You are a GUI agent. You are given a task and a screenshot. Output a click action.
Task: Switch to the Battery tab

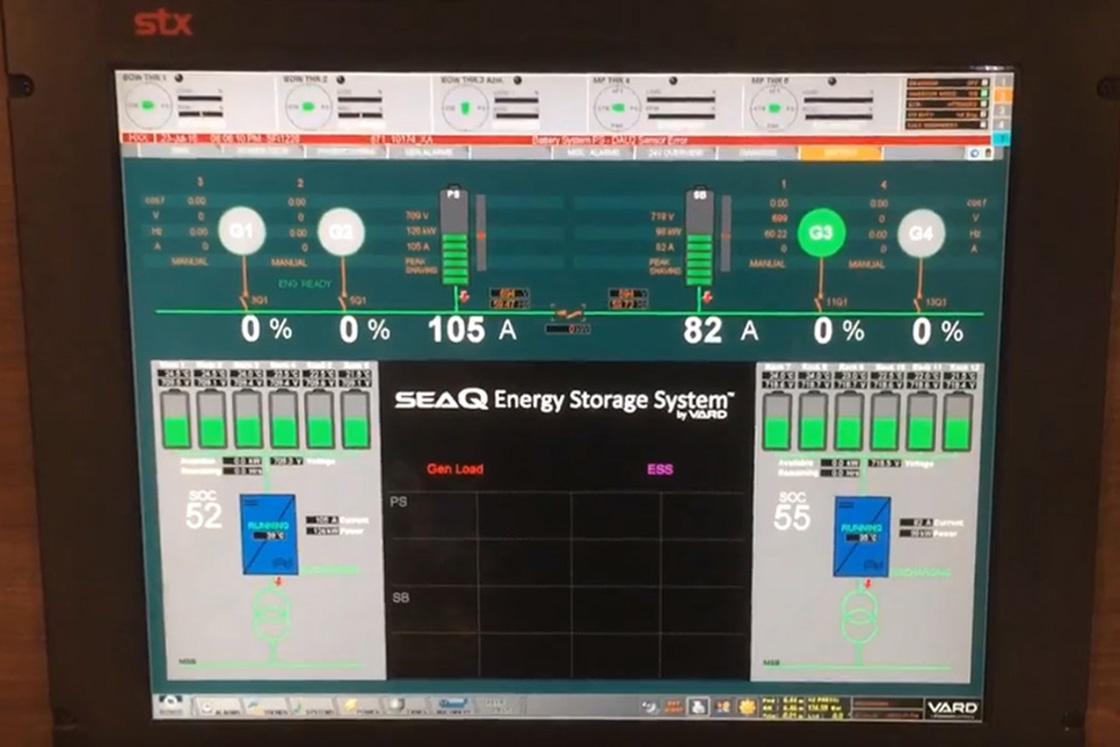tap(838, 152)
